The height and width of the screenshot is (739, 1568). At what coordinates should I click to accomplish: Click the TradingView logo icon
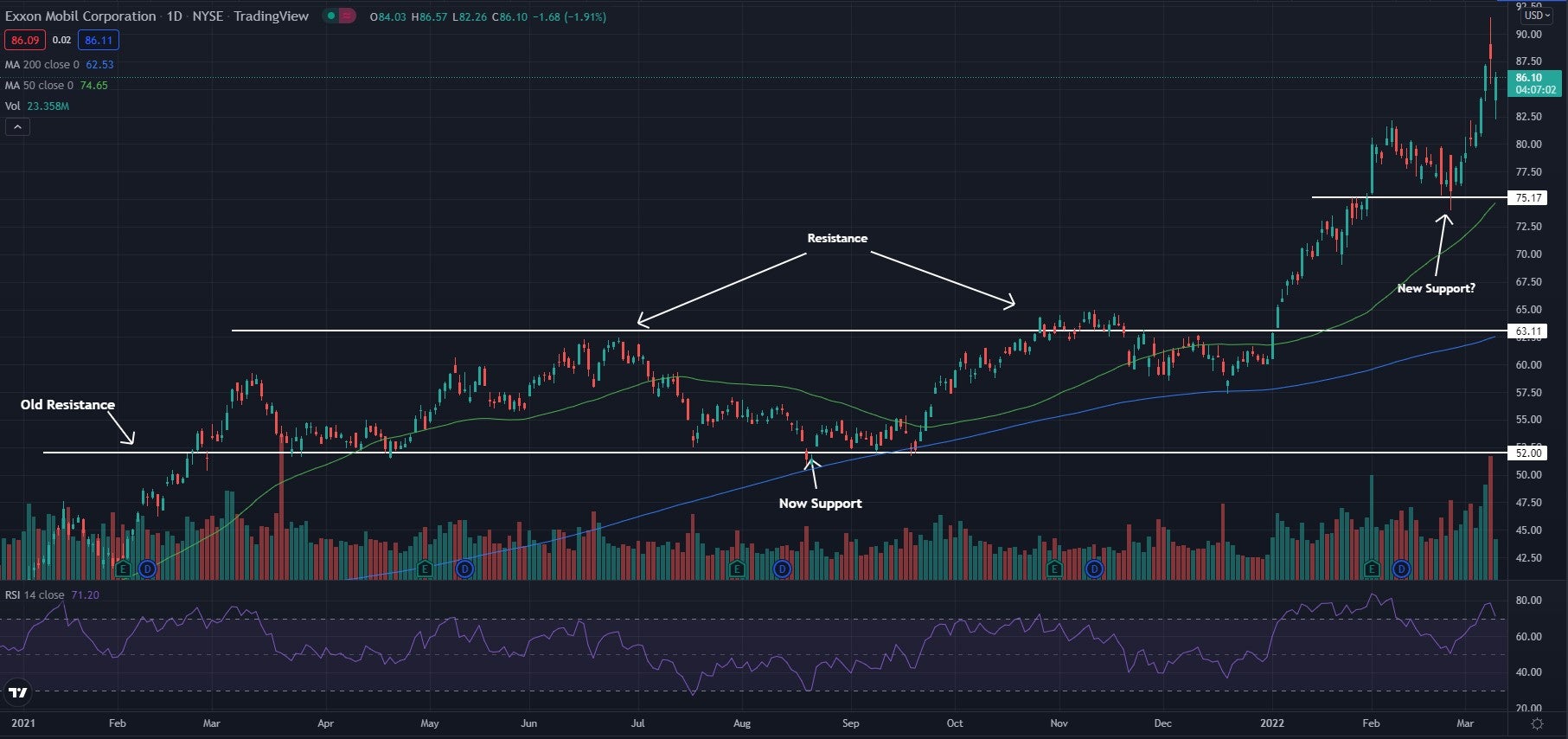point(17,692)
